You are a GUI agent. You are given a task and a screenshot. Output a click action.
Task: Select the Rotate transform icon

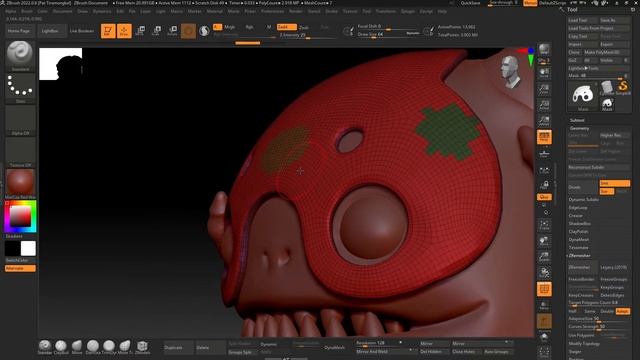pyautogui.click(x=172, y=31)
